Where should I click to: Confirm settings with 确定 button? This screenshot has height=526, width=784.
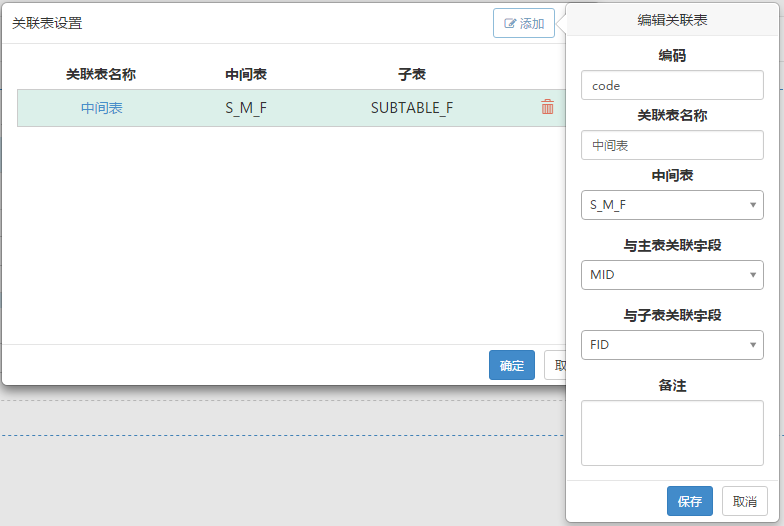512,365
